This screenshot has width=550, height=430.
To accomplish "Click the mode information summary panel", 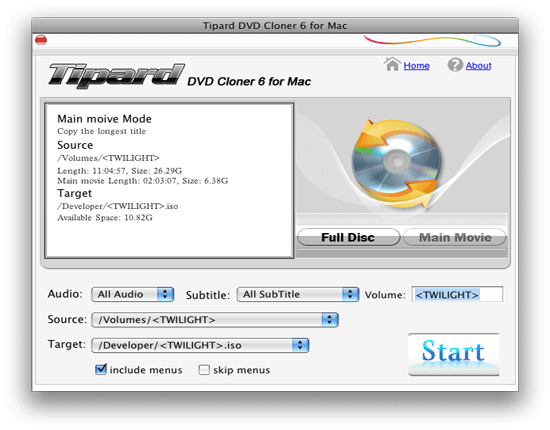I will 169,181.
